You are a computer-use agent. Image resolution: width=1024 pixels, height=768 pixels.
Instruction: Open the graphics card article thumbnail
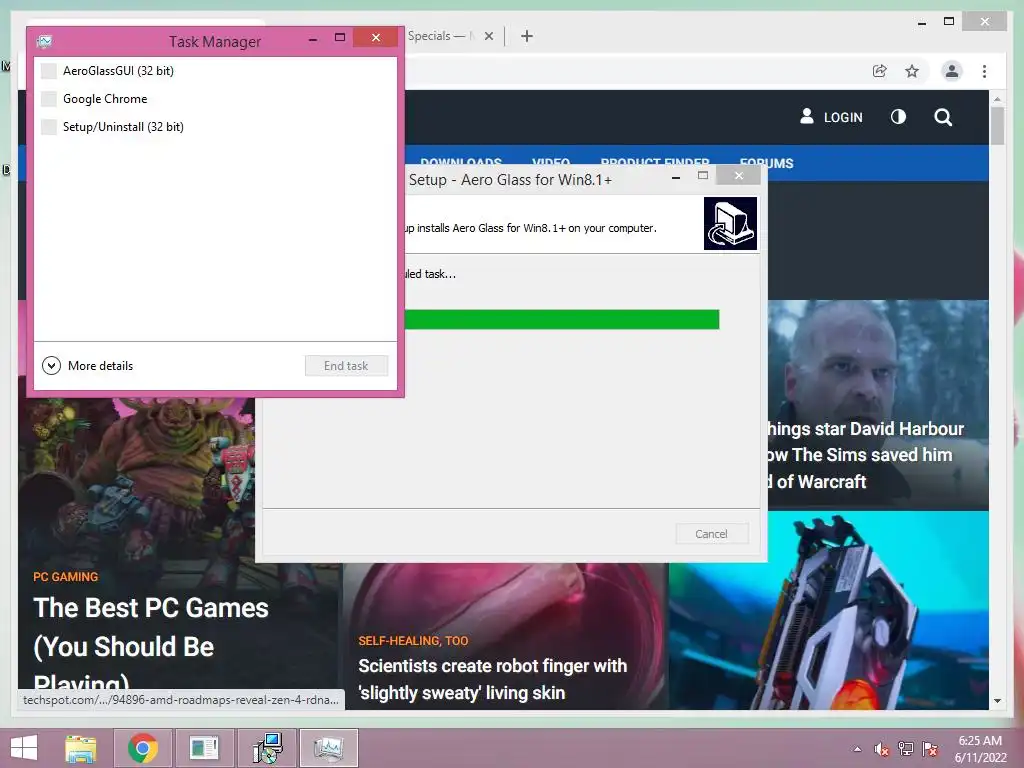click(829, 611)
